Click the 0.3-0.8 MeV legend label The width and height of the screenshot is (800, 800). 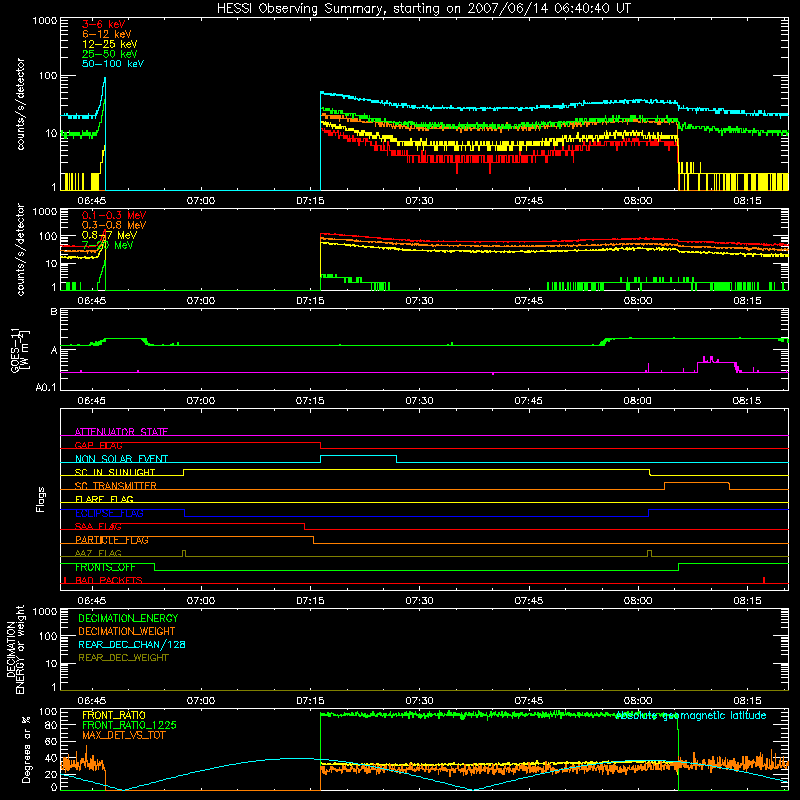(114, 225)
